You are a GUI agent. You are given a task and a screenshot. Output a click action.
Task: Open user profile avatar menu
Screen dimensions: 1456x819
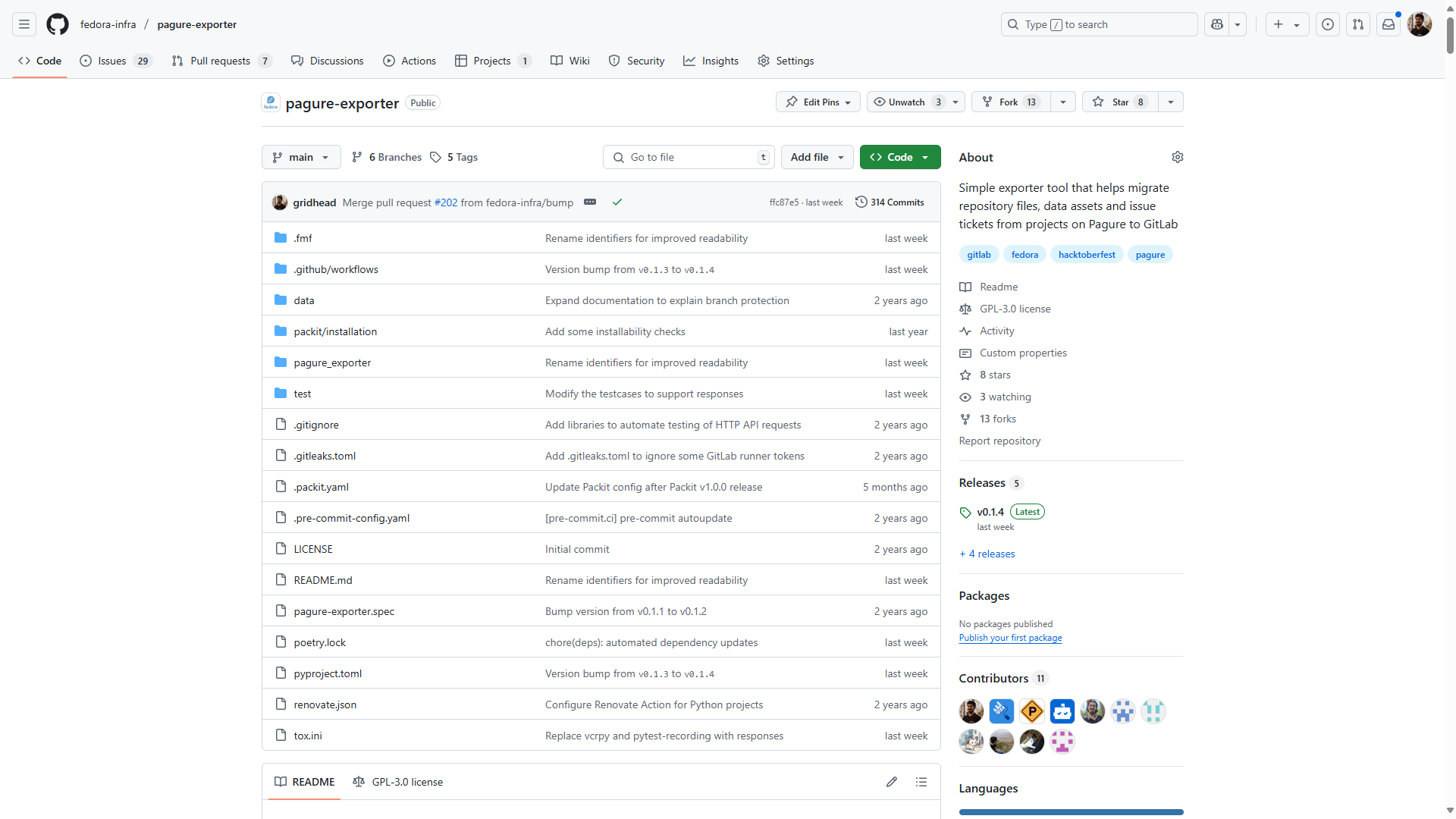pyautogui.click(x=1420, y=24)
